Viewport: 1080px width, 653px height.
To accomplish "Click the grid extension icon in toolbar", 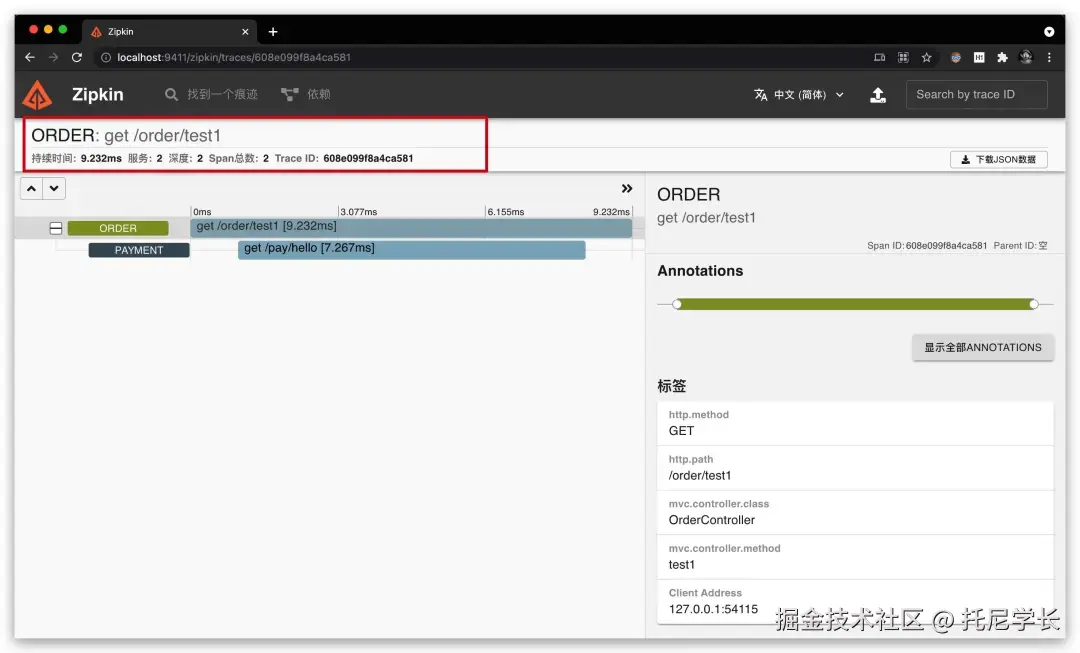I will pyautogui.click(x=903, y=57).
